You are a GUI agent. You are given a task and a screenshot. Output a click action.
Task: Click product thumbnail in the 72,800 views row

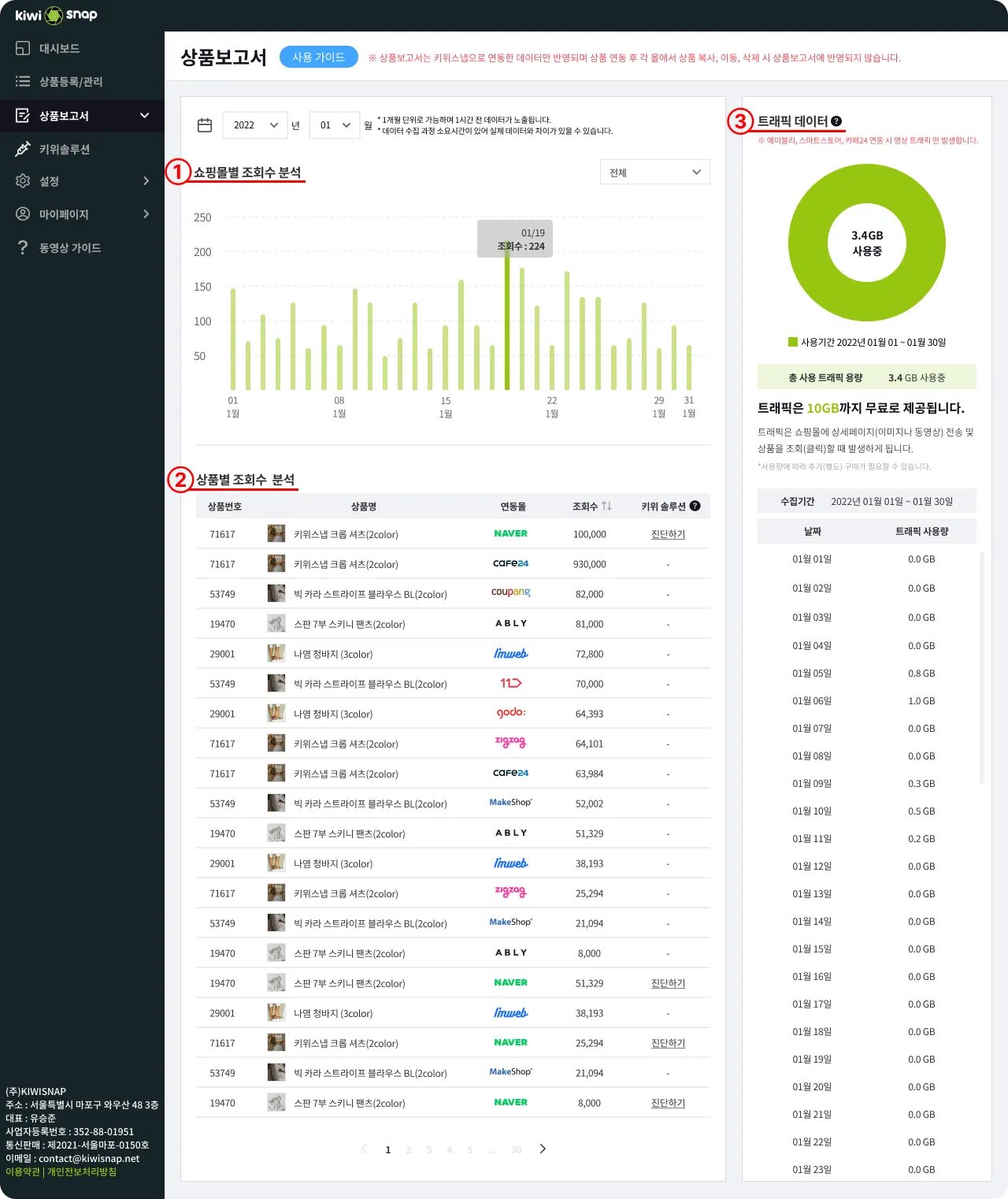[x=276, y=653]
